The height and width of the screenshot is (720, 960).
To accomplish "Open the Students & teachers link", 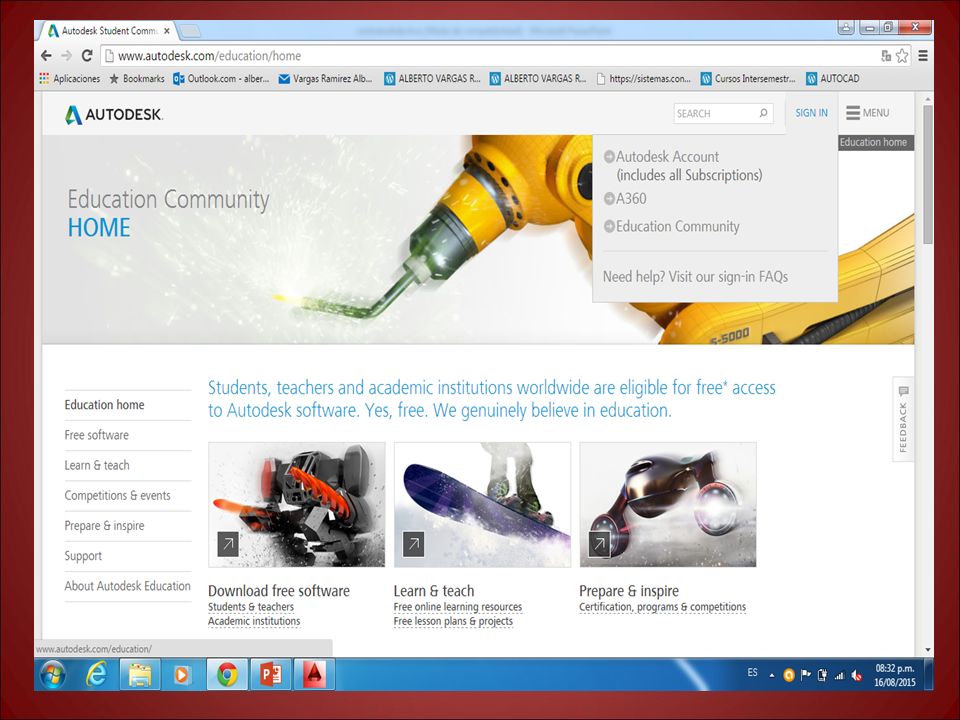I will coord(250,607).
